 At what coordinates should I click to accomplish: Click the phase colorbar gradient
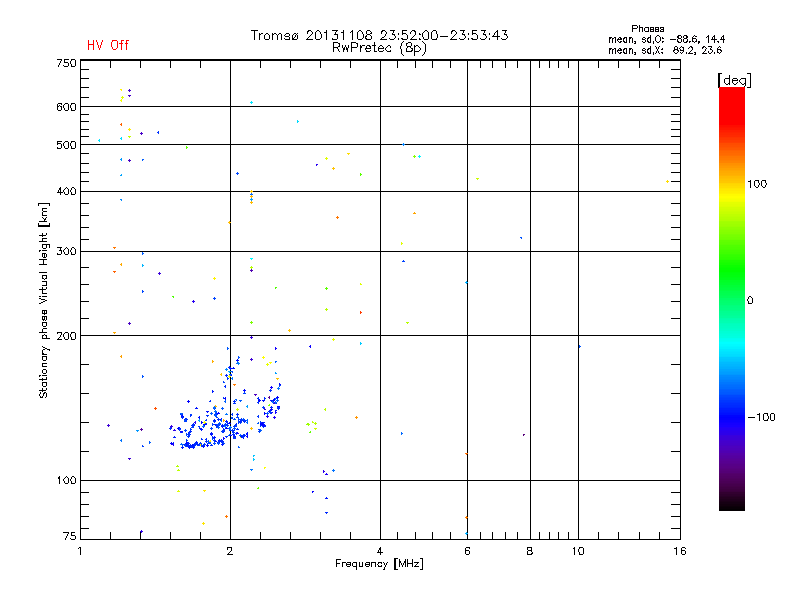click(x=732, y=298)
